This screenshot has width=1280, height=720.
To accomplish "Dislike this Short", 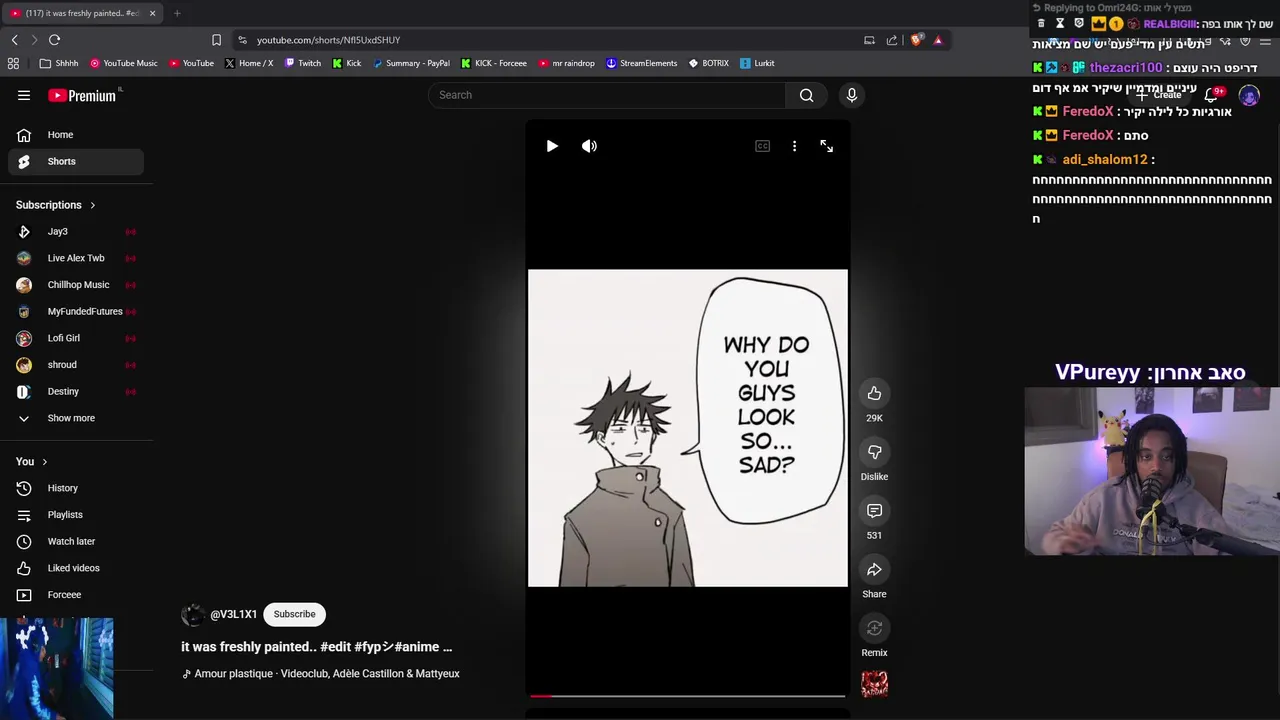I will (x=874, y=452).
